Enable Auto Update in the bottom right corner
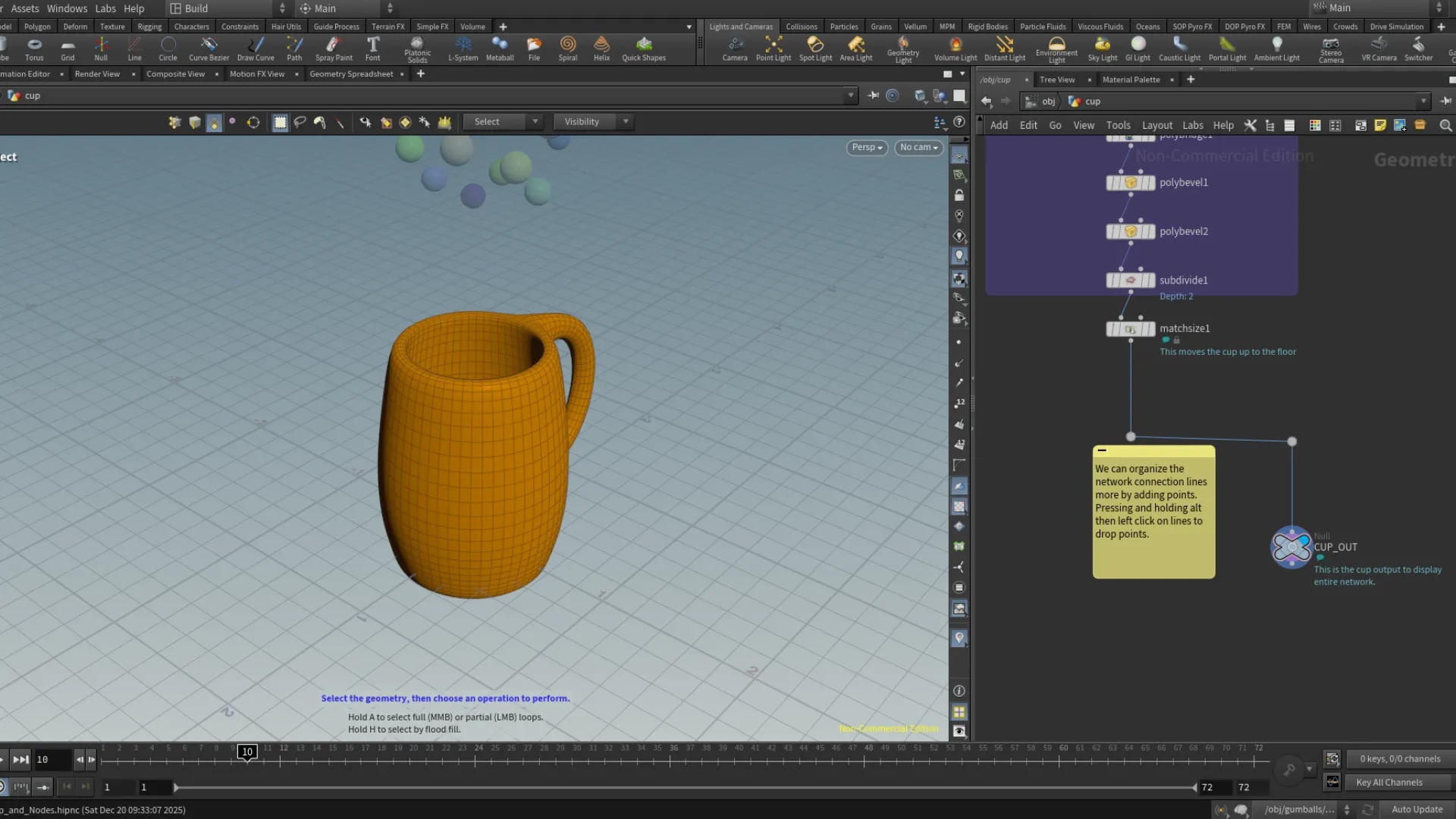The image size is (1456, 819). point(1417,809)
